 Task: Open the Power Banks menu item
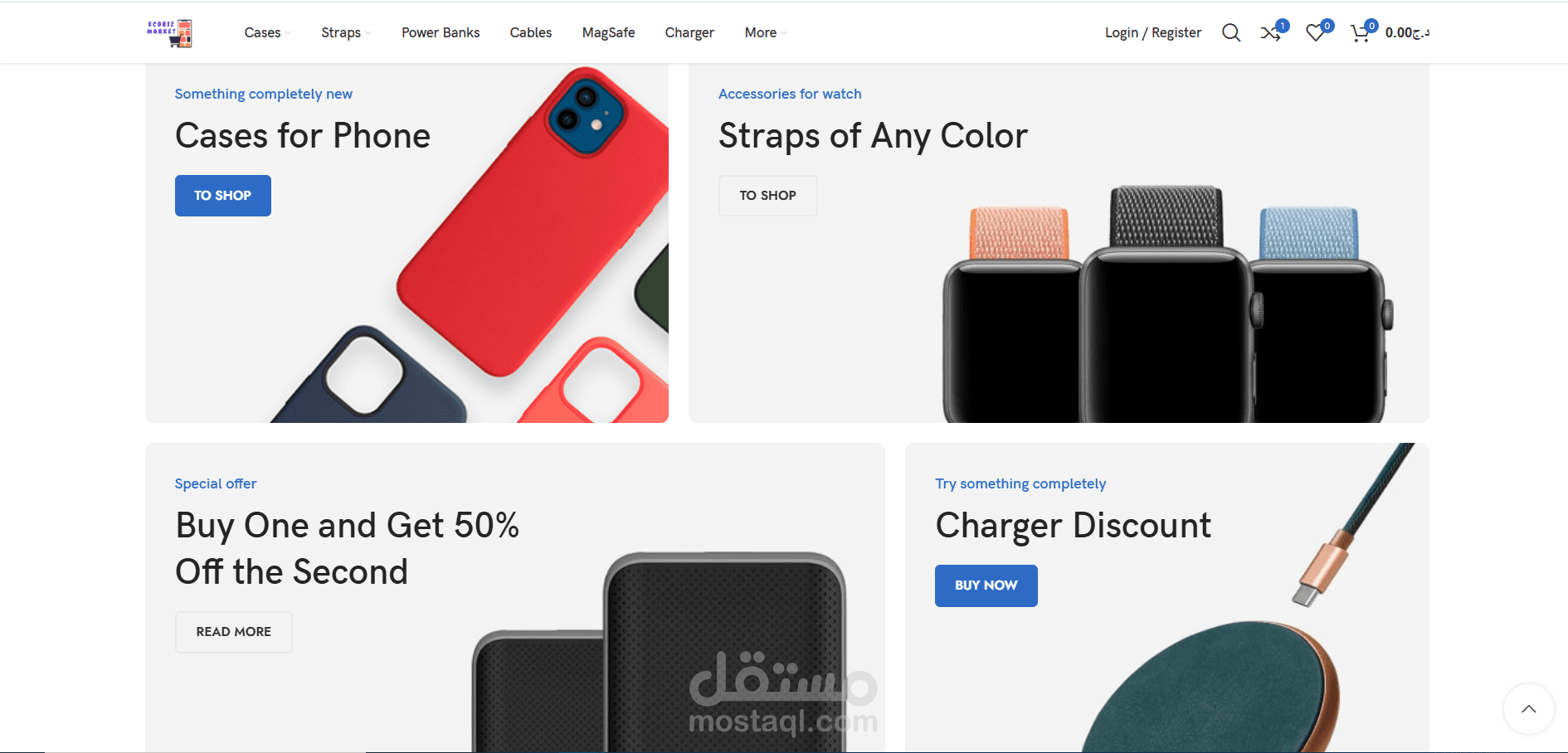(x=441, y=32)
